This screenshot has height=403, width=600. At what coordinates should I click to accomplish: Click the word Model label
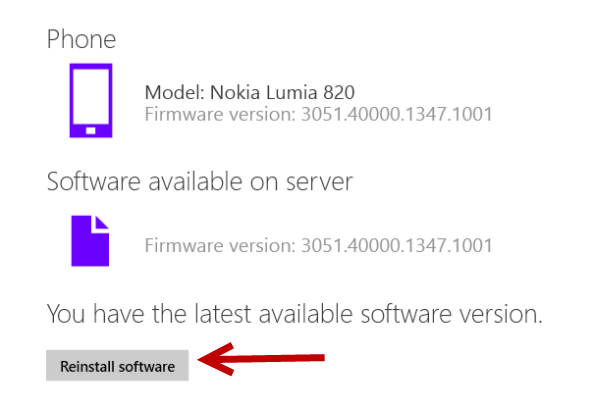click(x=174, y=92)
